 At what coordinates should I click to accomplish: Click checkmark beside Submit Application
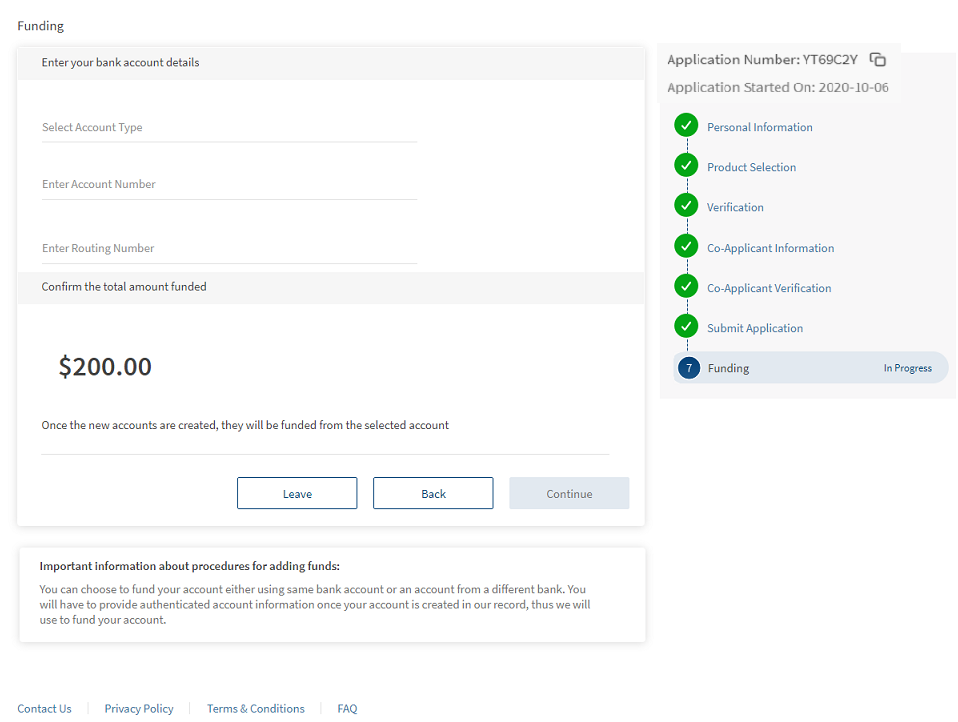[685, 327]
